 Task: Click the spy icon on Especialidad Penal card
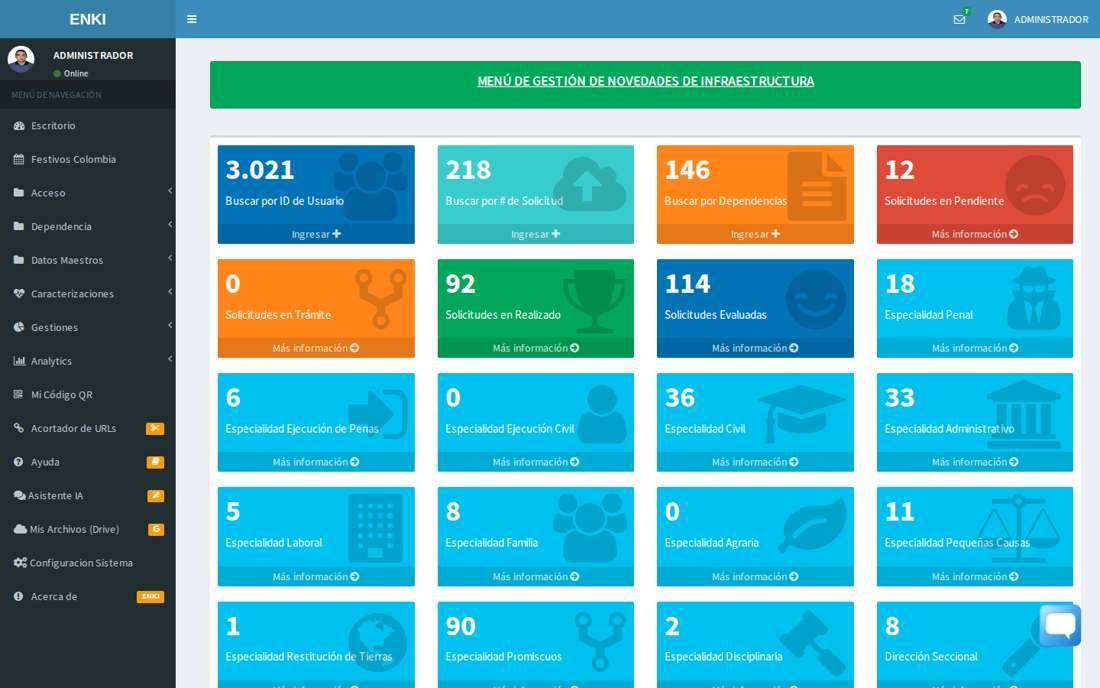pos(1034,298)
